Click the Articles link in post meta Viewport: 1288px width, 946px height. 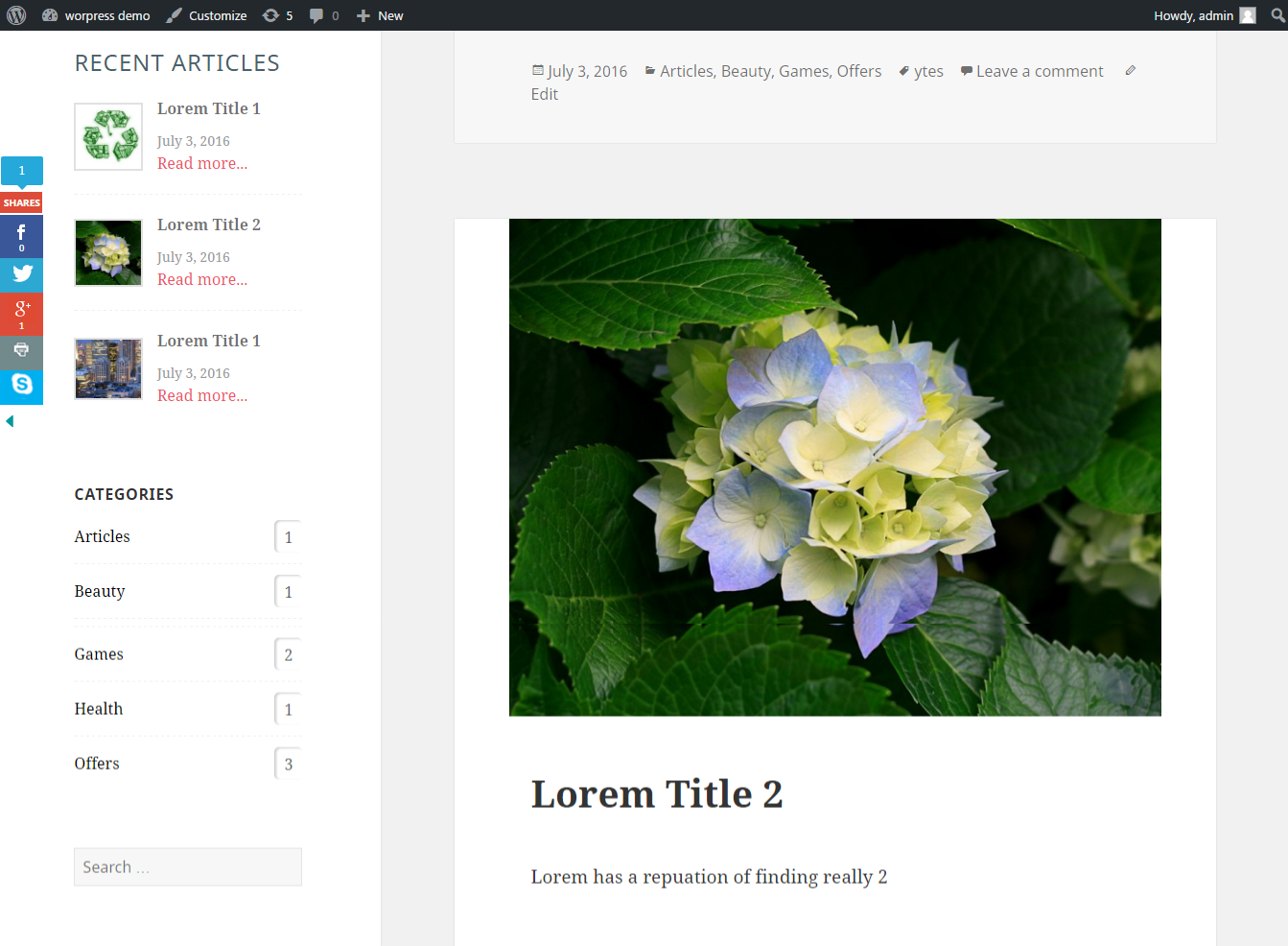click(x=687, y=71)
